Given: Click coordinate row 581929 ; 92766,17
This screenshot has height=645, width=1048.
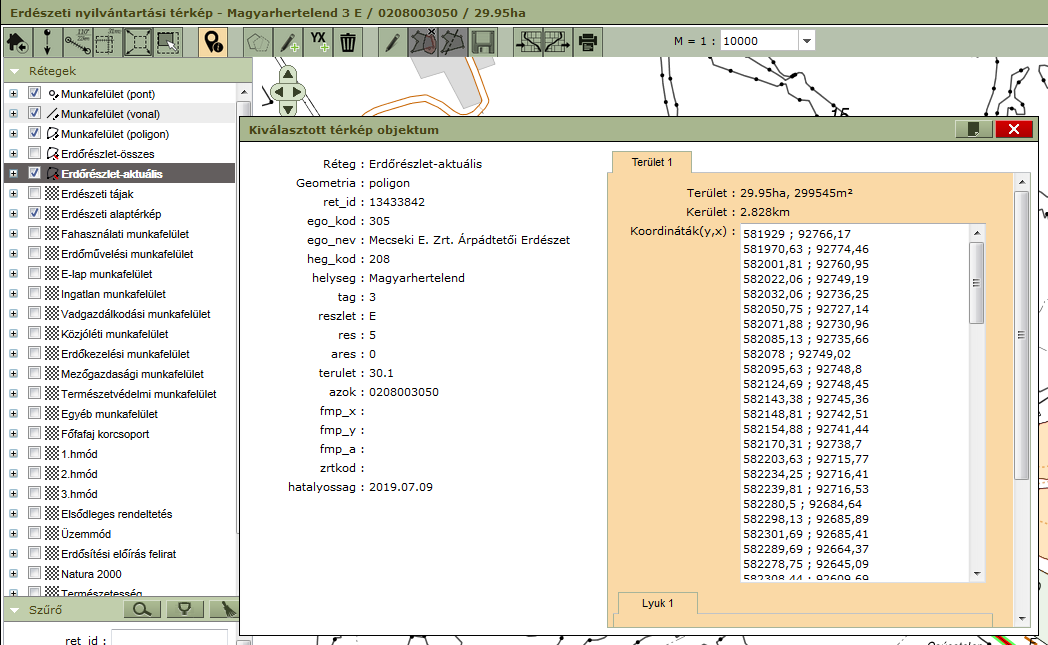Looking at the screenshot, I should 797,234.
